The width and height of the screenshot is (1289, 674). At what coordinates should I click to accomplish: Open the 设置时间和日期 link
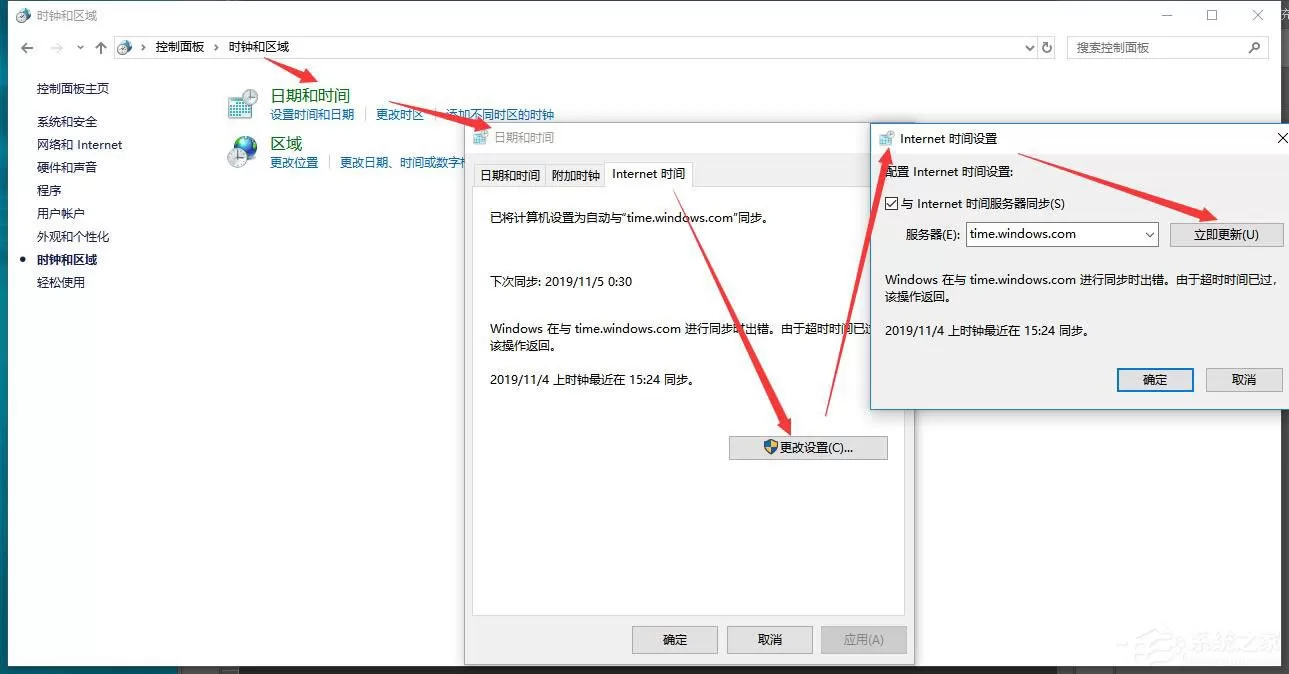point(312,114)
